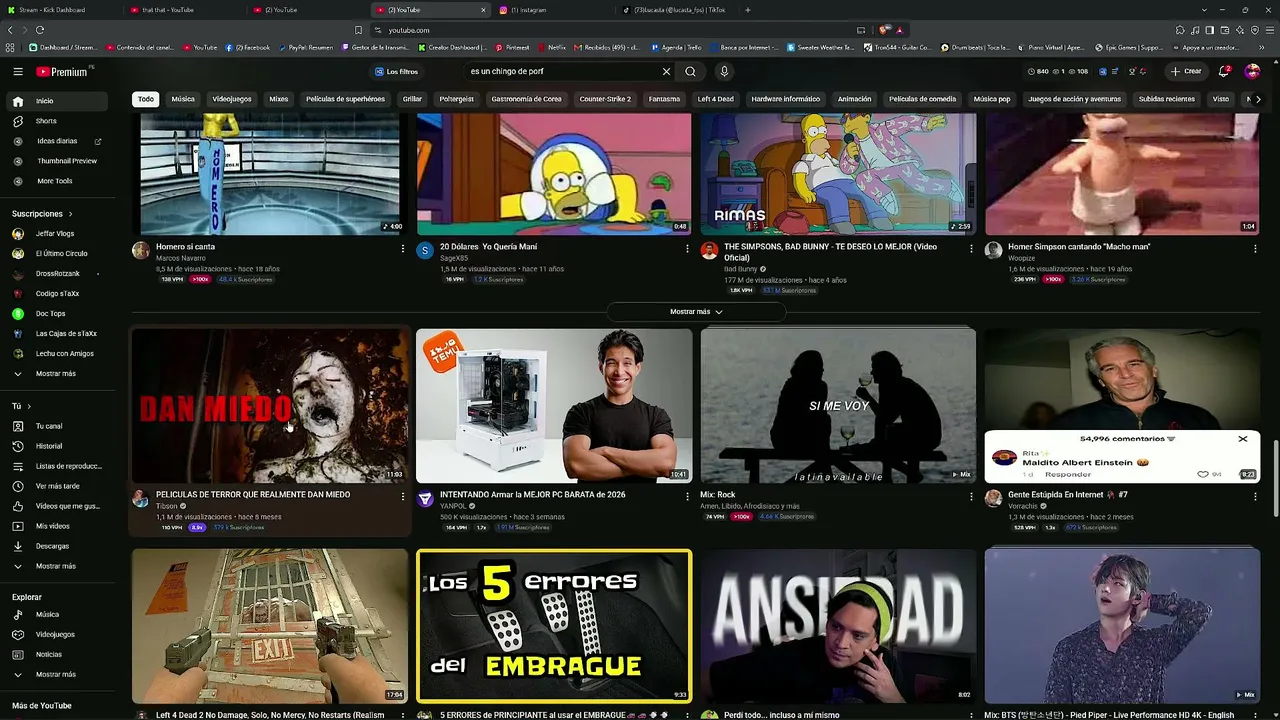The image size is (1280, 720).
Task: Click the Shorts icon in the sidebar
Action: tap(18, 121)
